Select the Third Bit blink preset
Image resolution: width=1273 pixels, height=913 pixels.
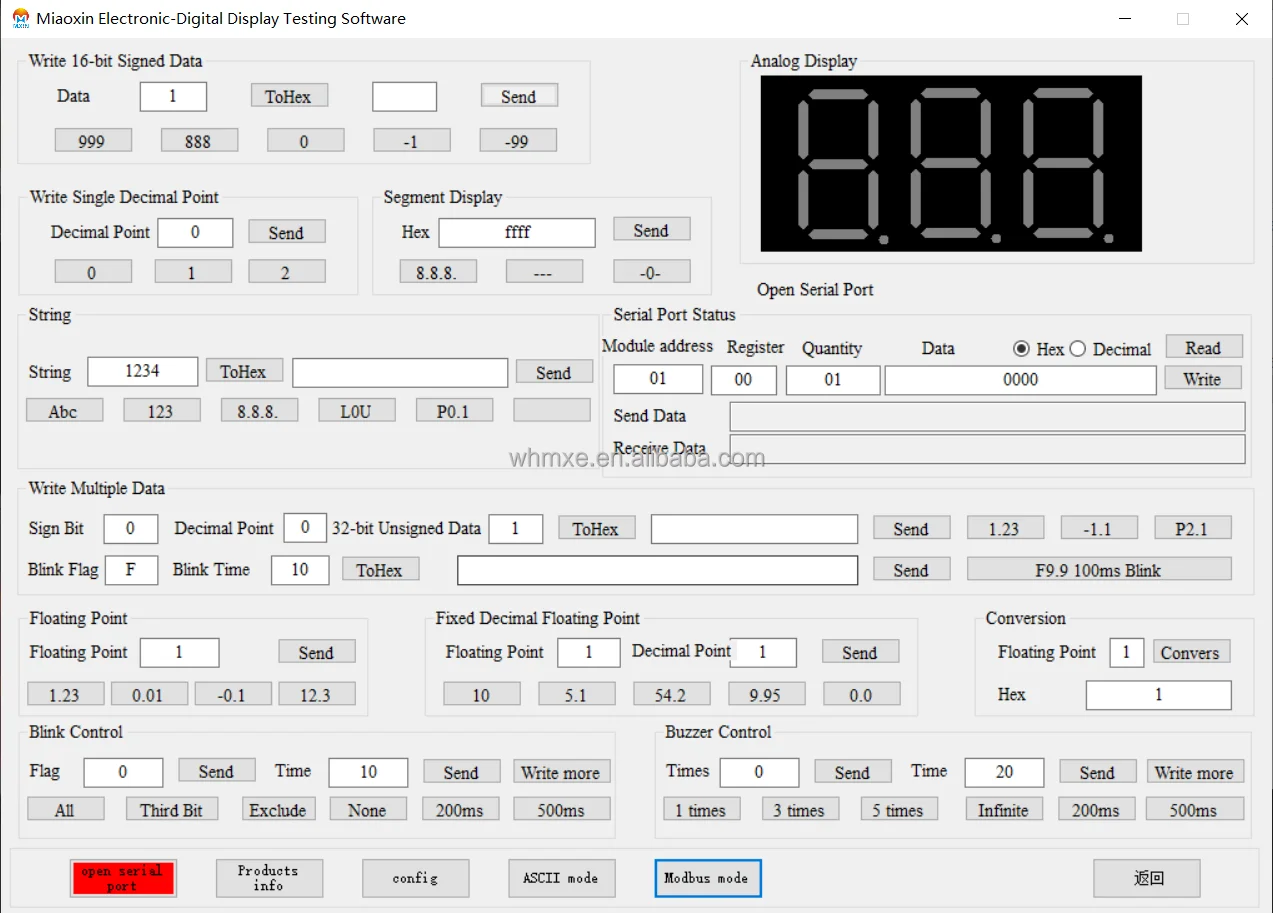[171, 810]
